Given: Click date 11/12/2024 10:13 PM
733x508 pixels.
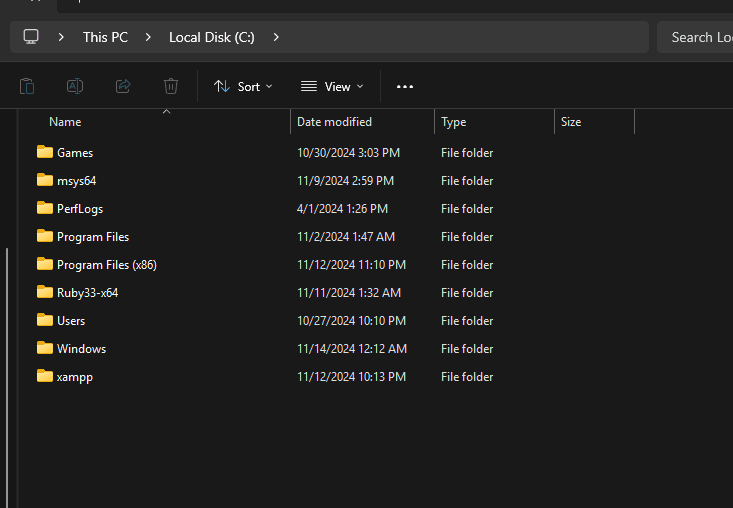Looking at the screenshot, I should [x=352, y=377].
